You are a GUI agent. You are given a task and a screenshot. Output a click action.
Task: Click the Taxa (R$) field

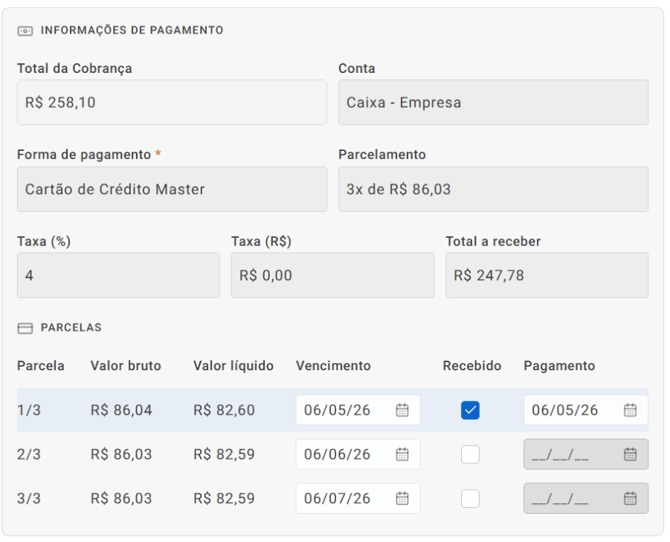333,275
